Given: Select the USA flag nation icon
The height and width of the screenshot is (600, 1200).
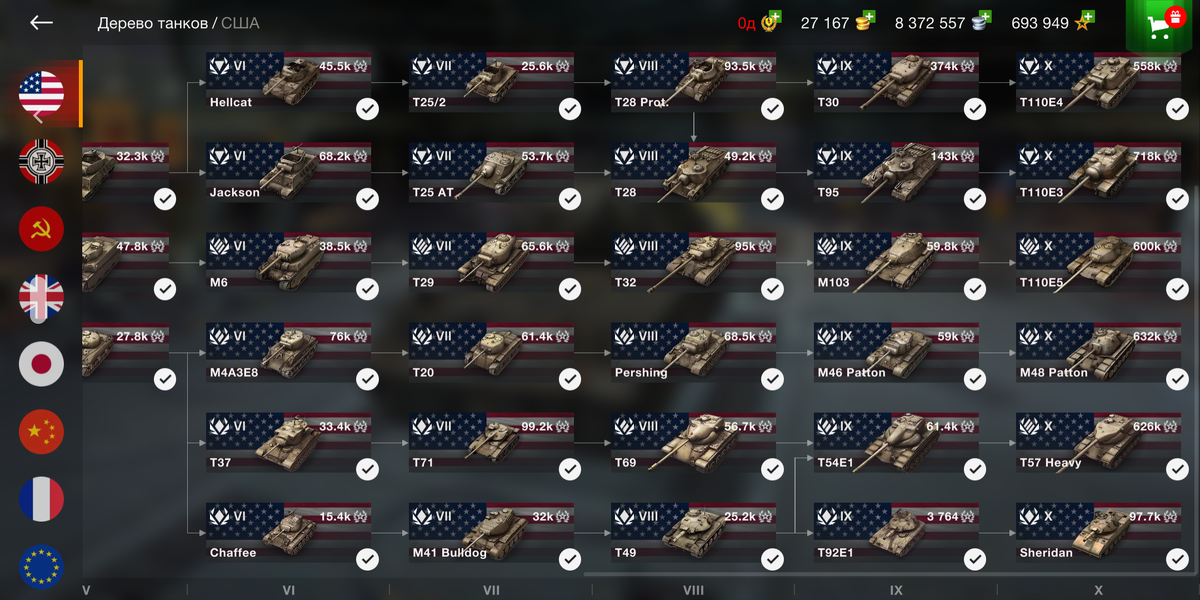Looking at the screenshot, I should click(x=41, y=93).
